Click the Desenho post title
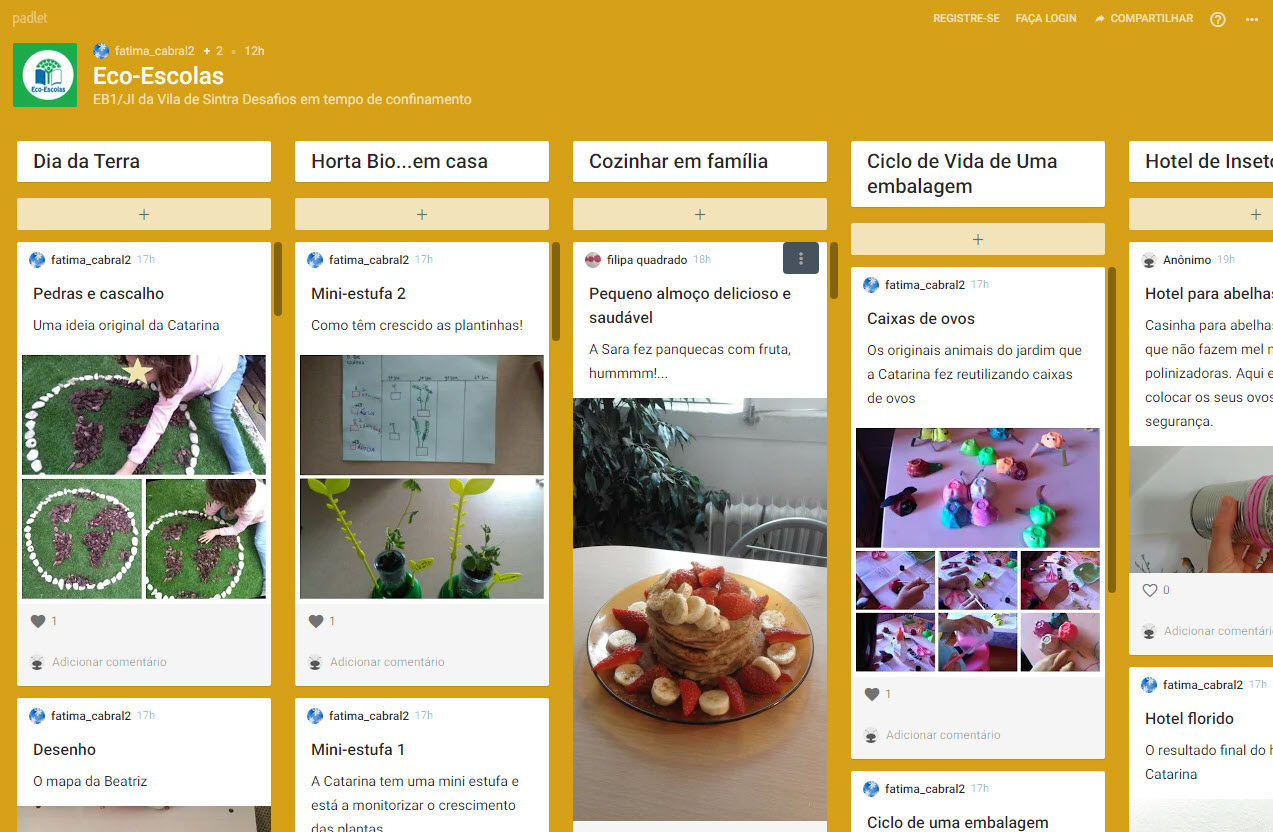Viewport: 1273px width, 832px height. point(64,749)
